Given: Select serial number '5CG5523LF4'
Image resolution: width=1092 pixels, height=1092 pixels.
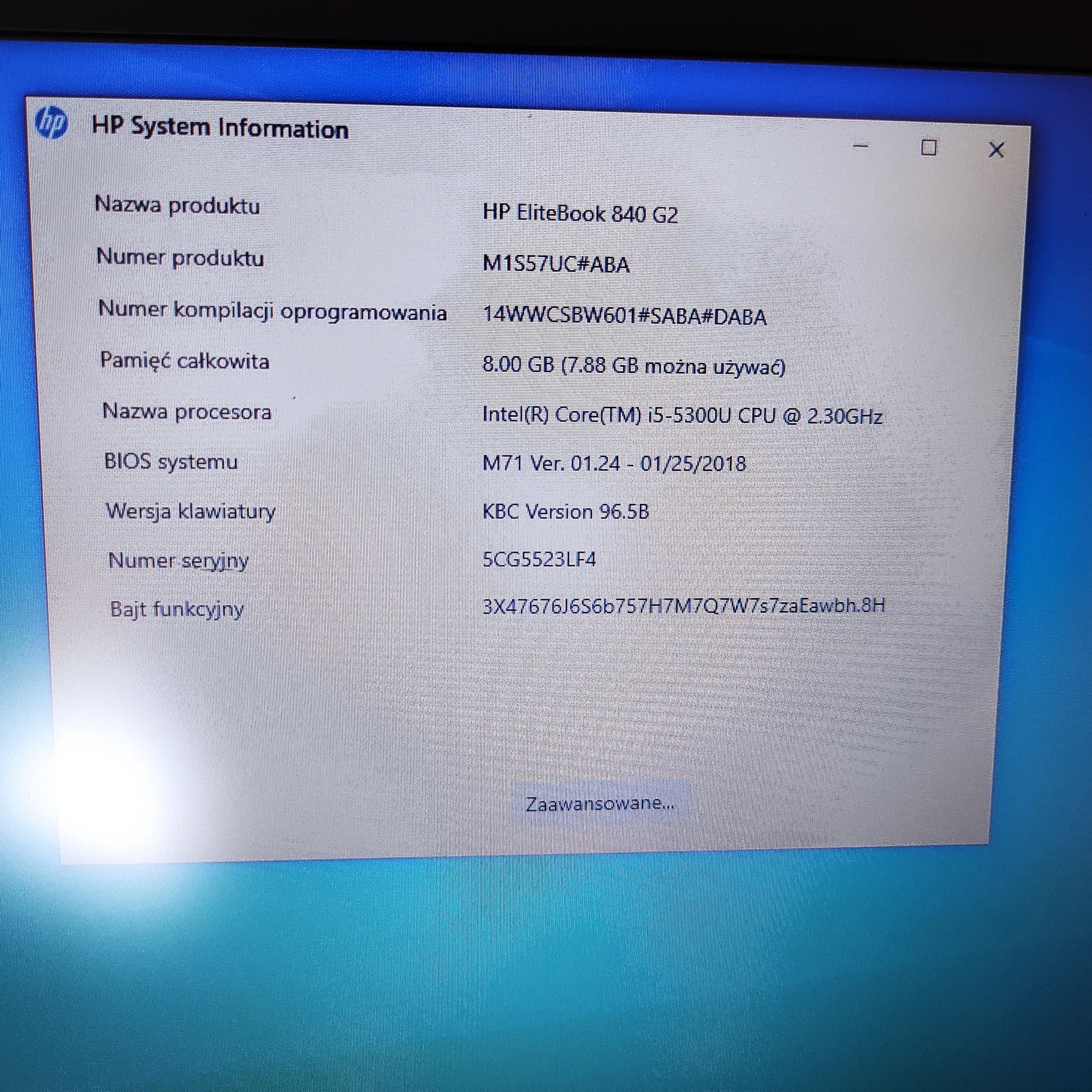Looking at the screenshot, I should pyautogui.click(x=539, y=560).
